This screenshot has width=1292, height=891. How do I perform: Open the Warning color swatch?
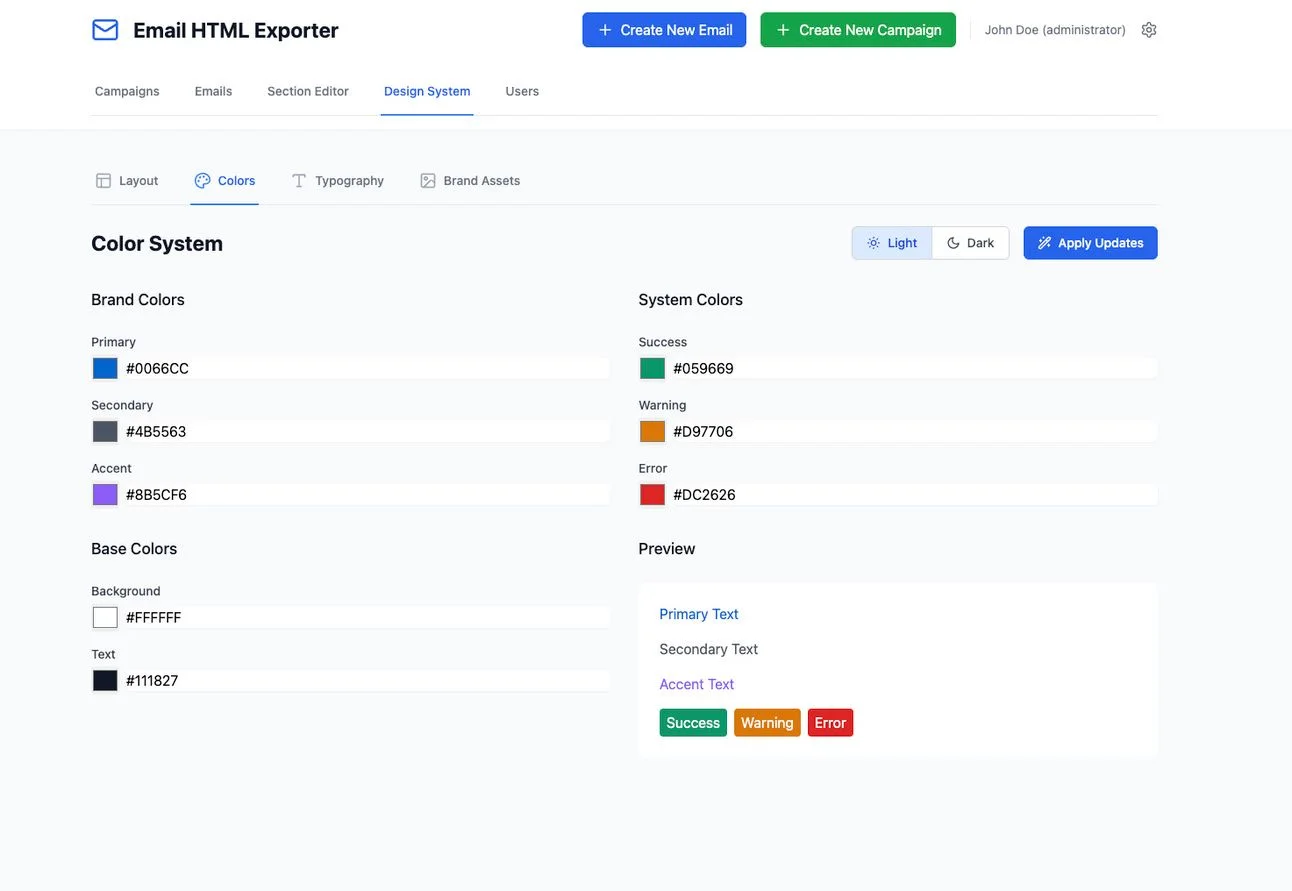tap(653, 432)
